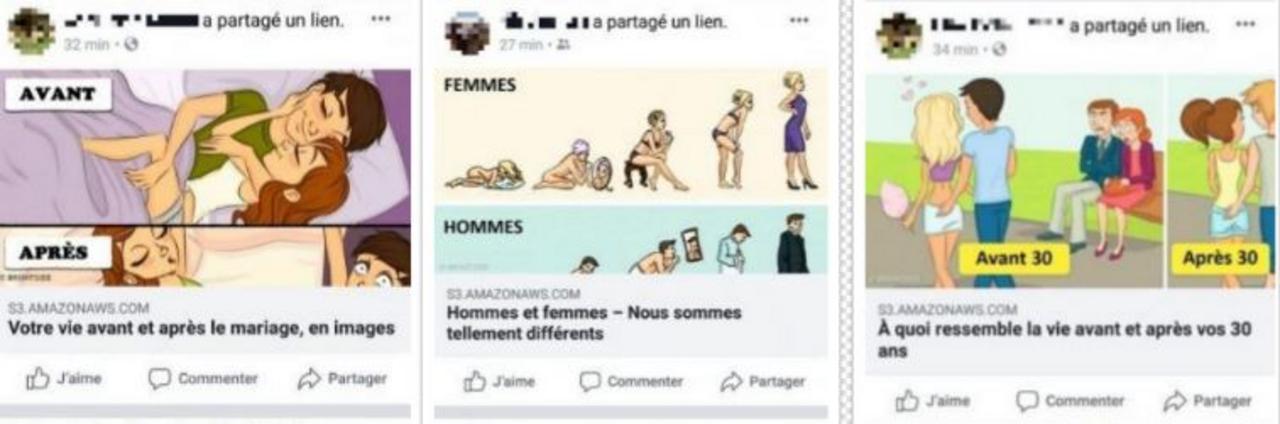Comment on the 'avant et après vos 30 ans' post

[x=1070, y=401]
